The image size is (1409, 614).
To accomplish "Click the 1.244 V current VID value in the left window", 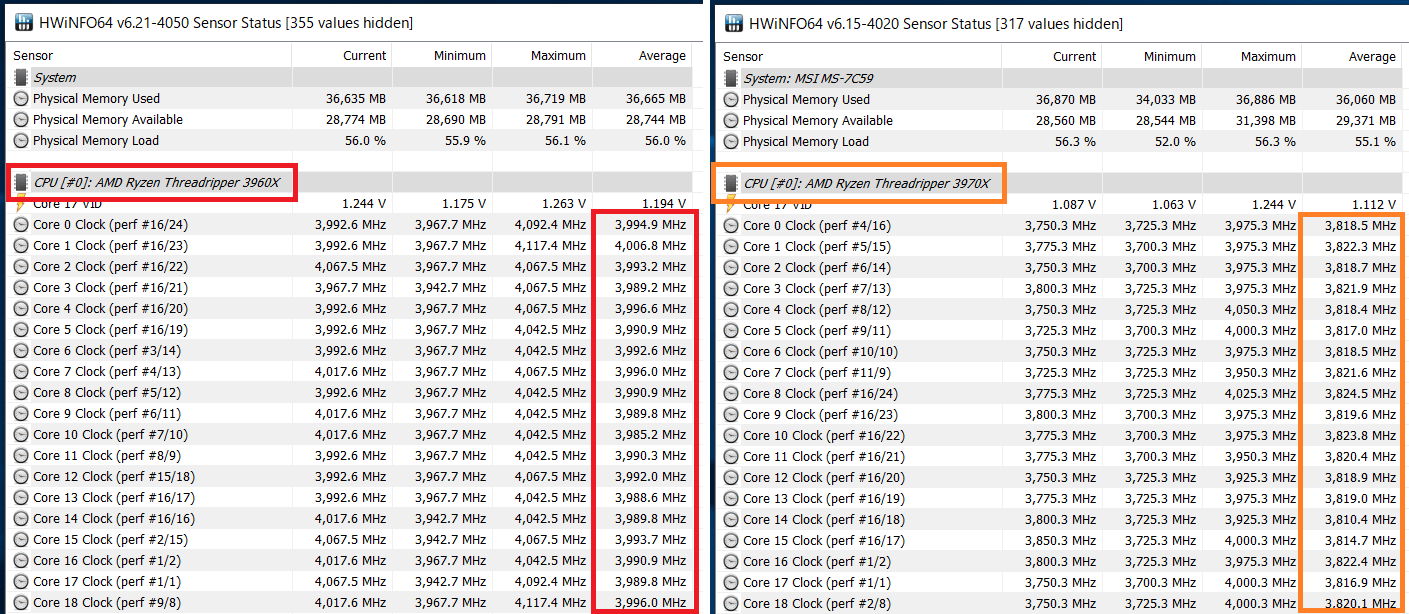I will coord(364,203).
